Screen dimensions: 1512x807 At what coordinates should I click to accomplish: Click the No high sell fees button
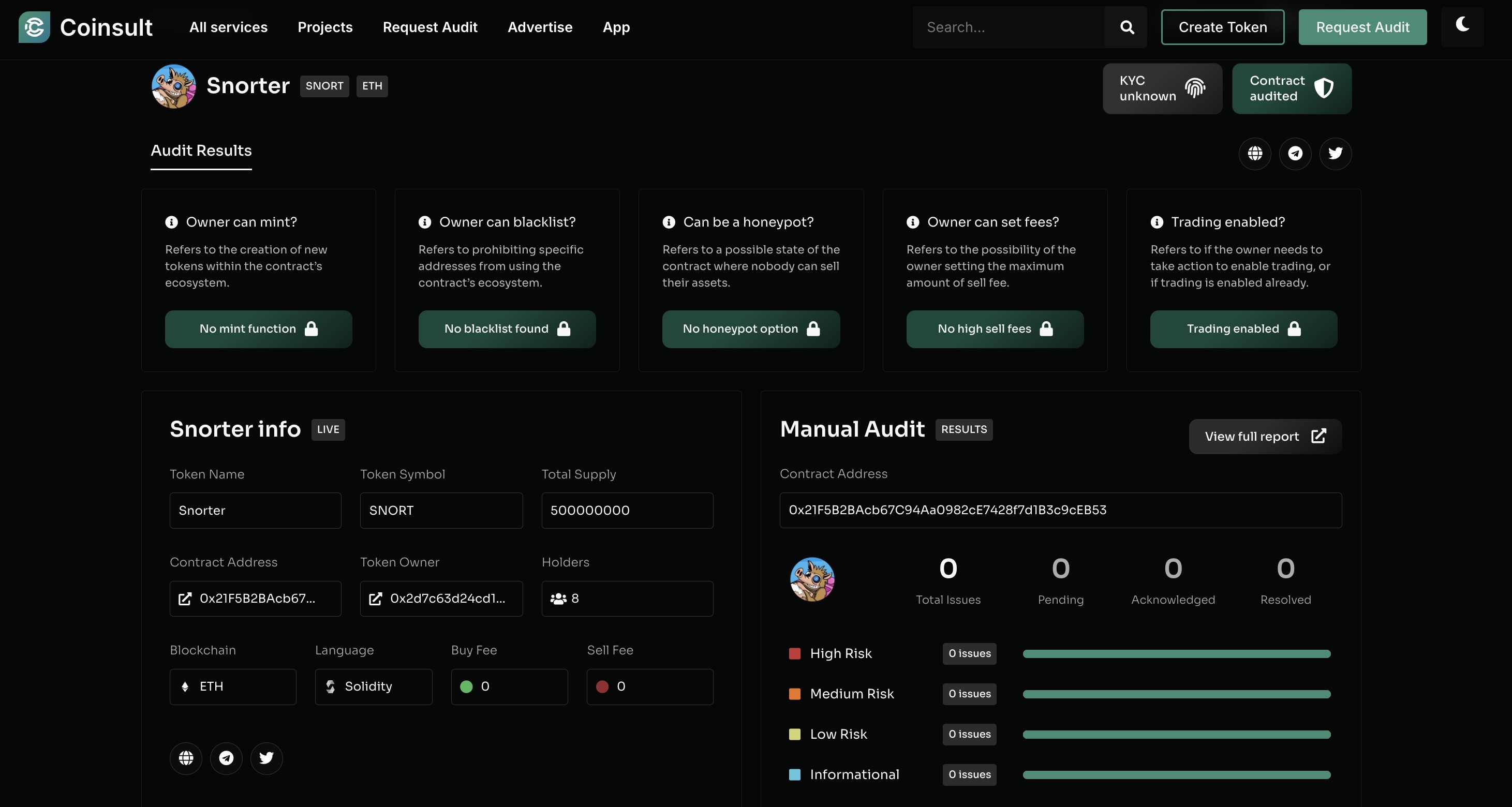click(x=995, y=329)
